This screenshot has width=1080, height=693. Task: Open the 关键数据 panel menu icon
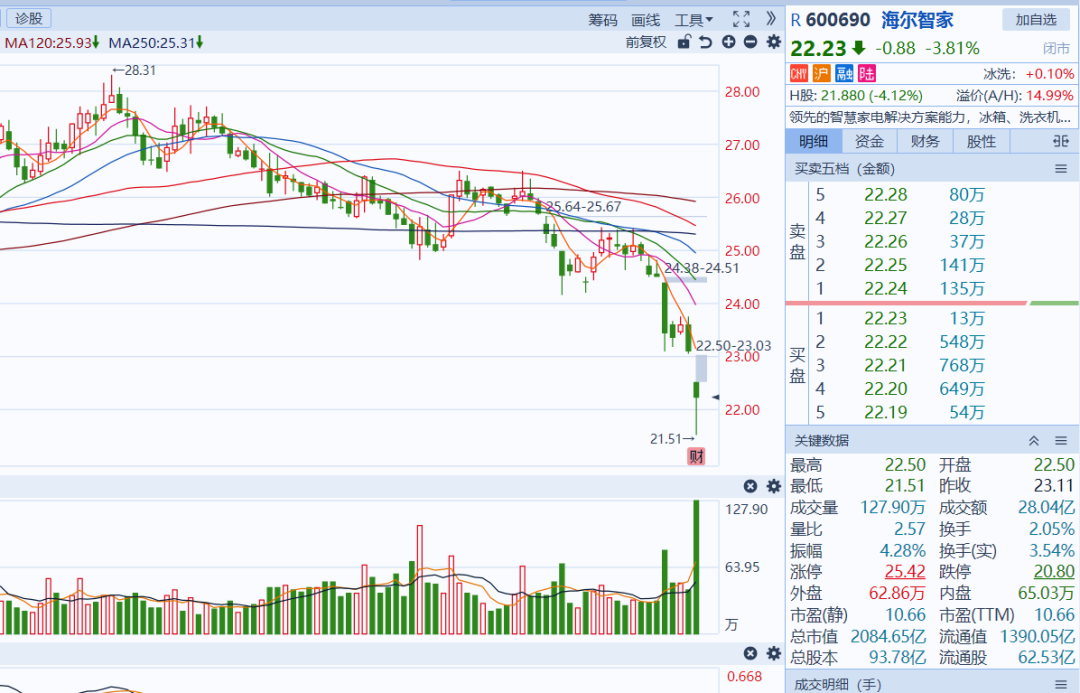click(x=1061, y=441)
